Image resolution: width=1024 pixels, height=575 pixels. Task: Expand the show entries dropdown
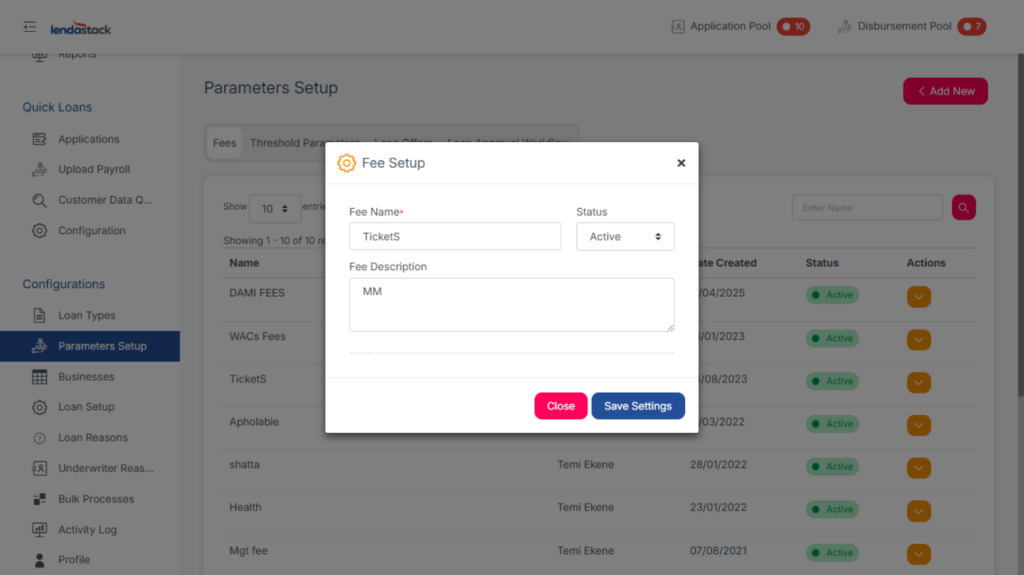tap(274, 209)
